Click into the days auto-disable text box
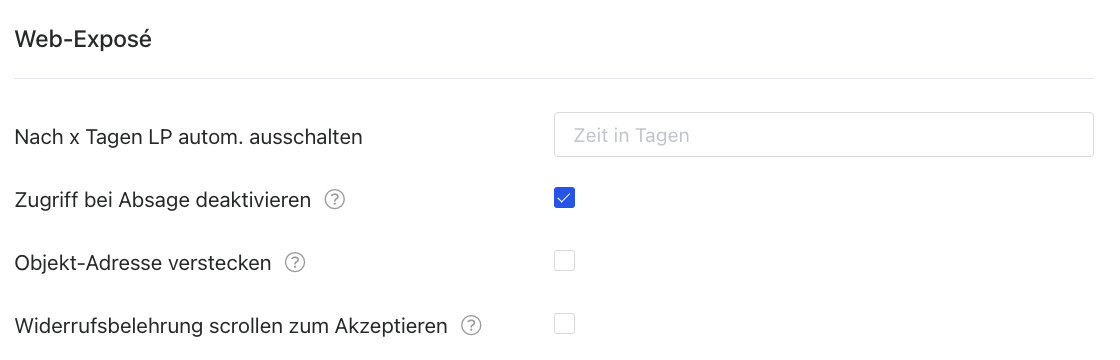 (824, 134)
